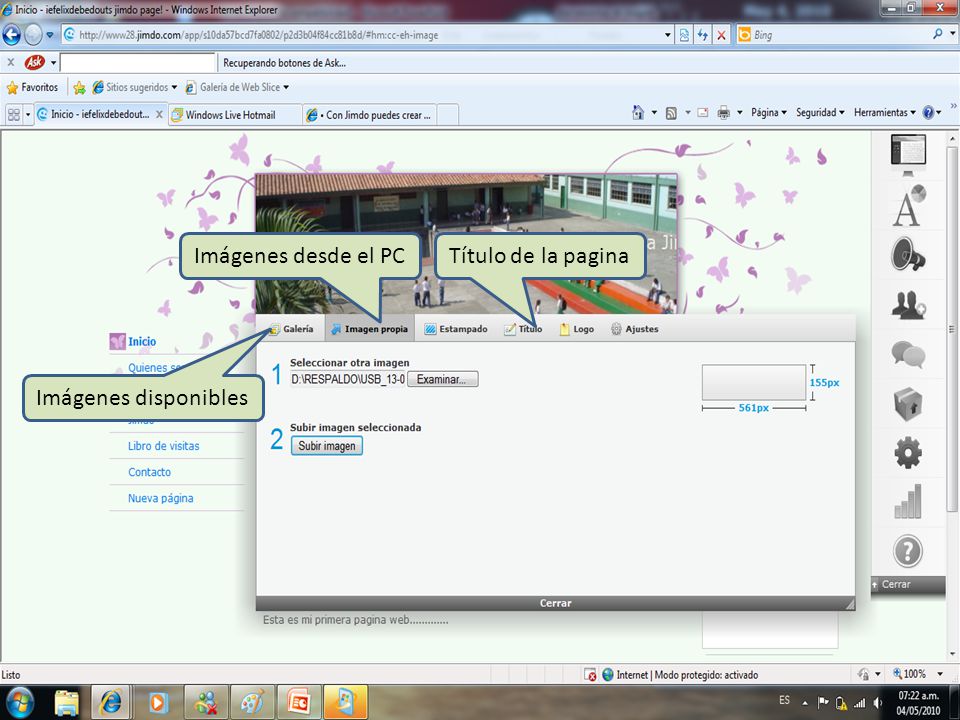Click the Favoritos button
Image resolution: width=960 pixels, height=720 pixels.
pos(32,88)
